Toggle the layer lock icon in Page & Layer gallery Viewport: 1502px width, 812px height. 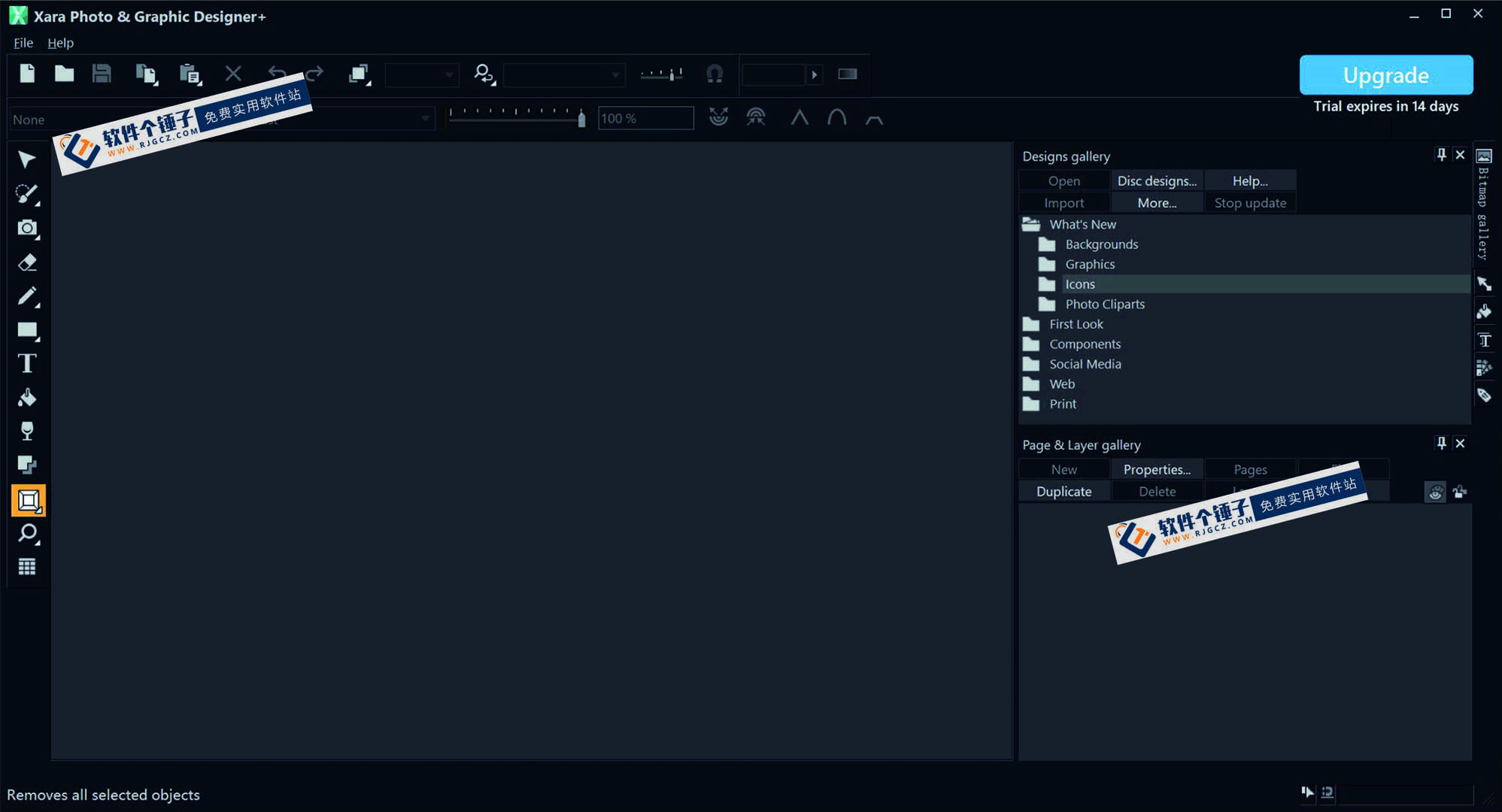click(x=1460, y=492)
